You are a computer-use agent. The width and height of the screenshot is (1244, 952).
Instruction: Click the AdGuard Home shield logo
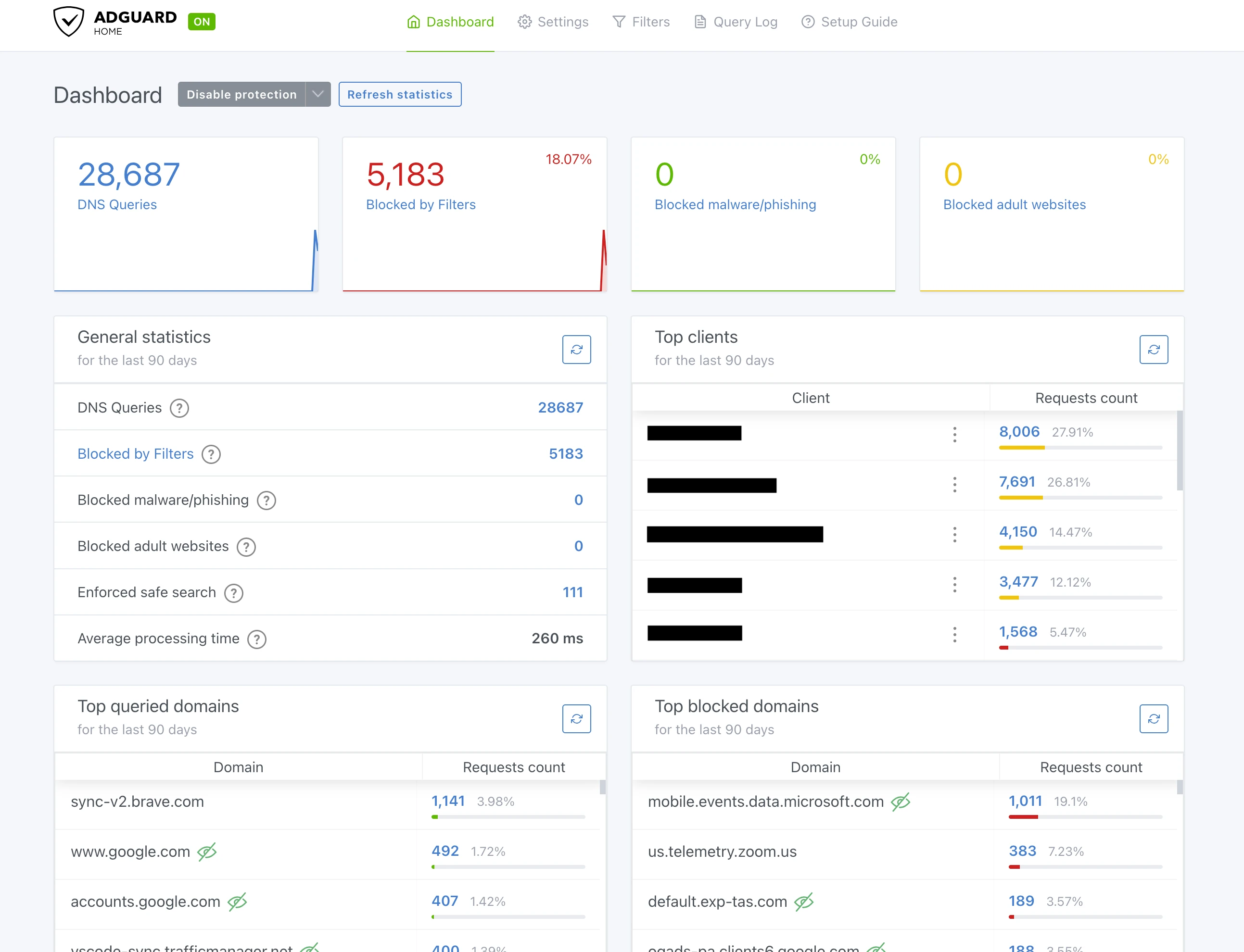(x=69, y=21)
